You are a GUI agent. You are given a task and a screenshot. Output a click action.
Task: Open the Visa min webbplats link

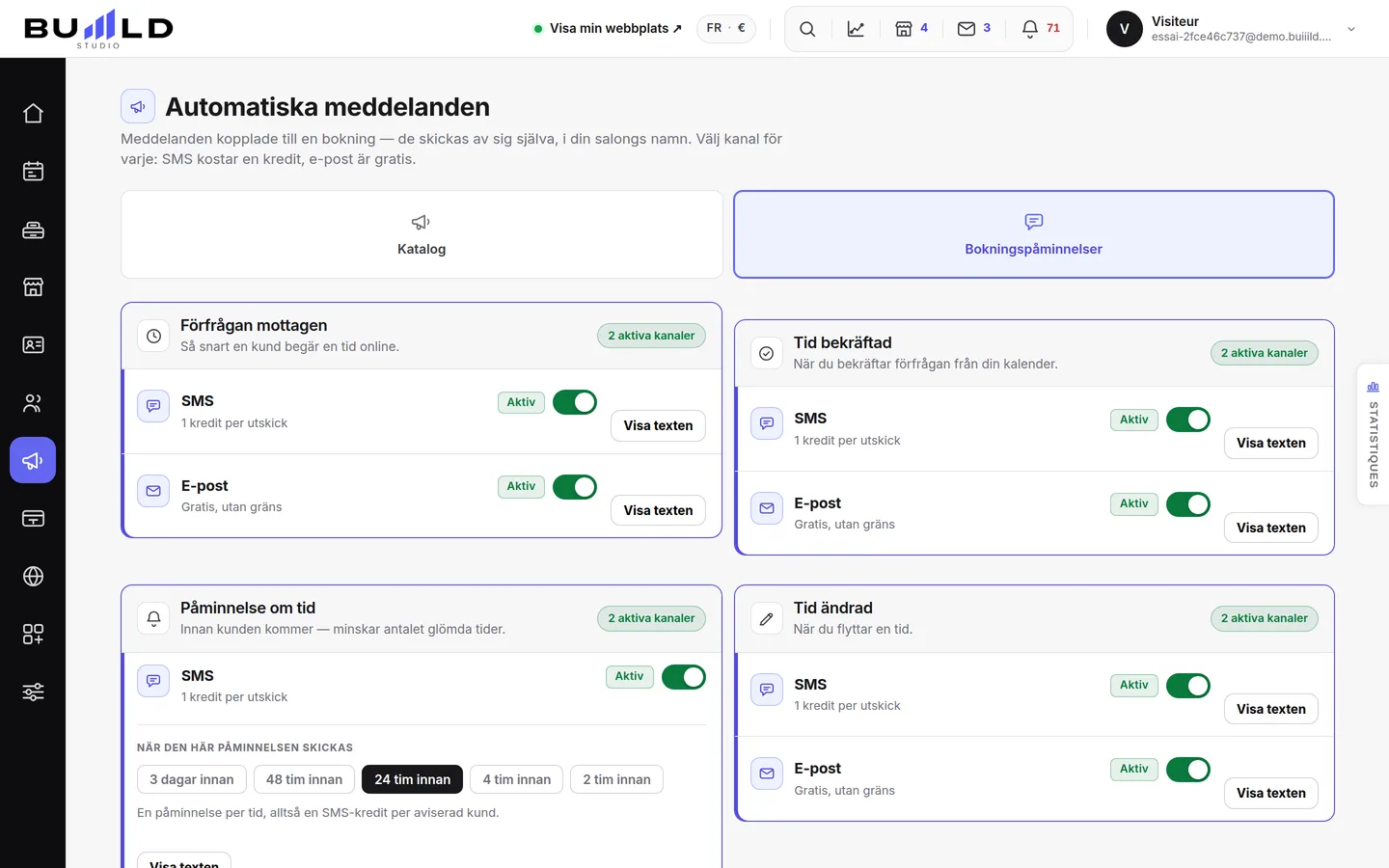point(608,28)
